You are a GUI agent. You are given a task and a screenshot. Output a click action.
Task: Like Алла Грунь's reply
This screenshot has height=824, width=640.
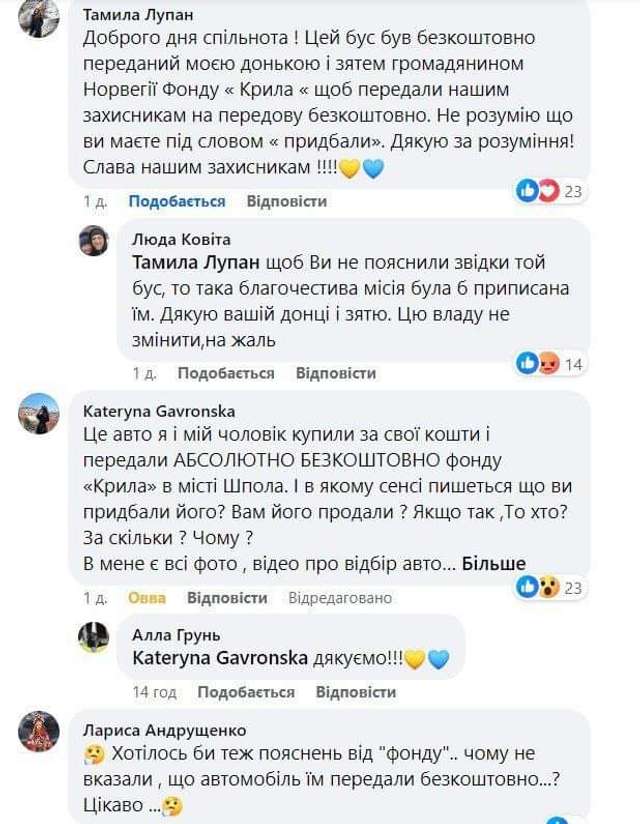(x=246, y=692)
